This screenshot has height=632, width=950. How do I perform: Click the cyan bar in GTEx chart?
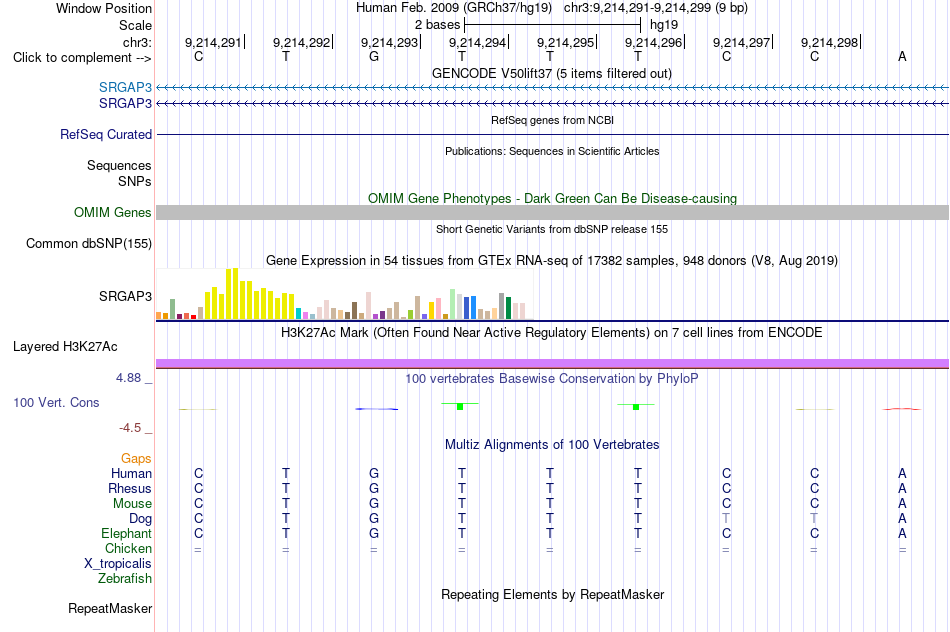(299, 314)
